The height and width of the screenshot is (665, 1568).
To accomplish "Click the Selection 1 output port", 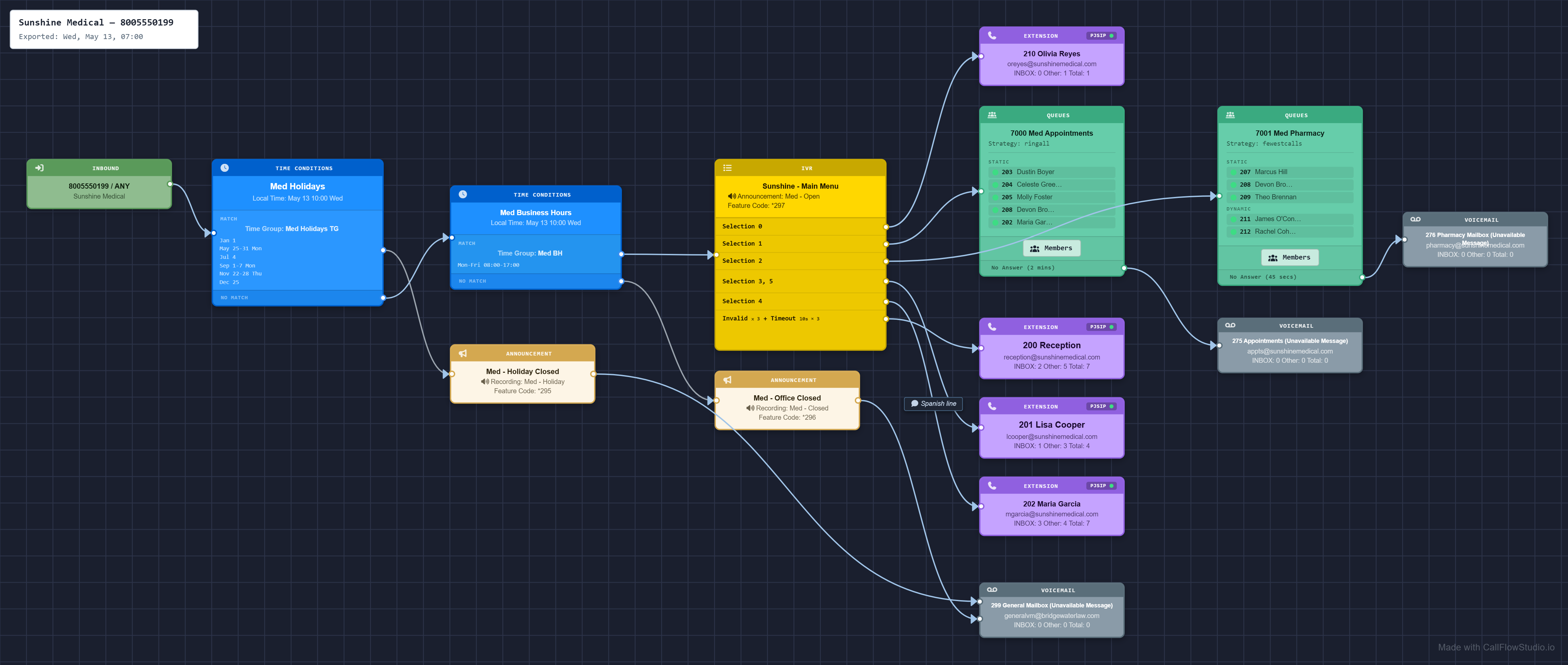I will coord(886,244).
